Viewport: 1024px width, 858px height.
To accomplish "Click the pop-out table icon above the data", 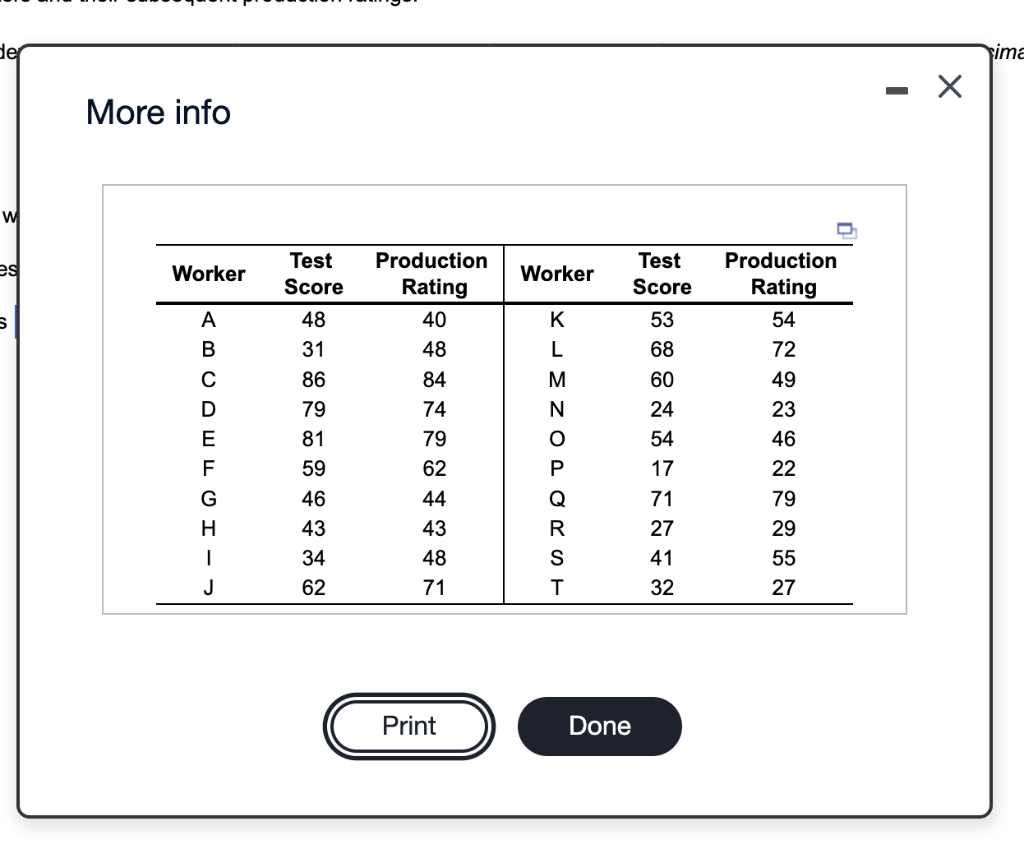I will [846, 231].
